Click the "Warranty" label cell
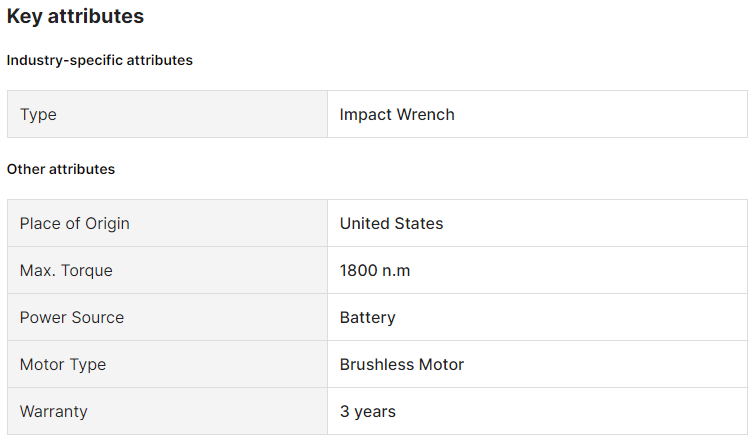Viewport: 756px width, 443px height. pyautogui.click(x=54, y=412)
